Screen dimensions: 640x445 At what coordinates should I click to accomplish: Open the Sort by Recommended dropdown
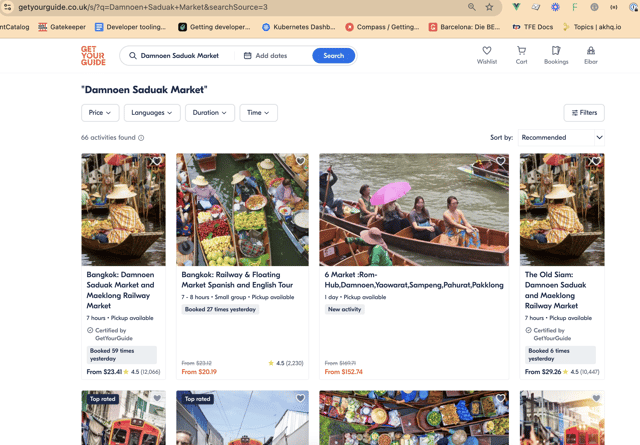[561, 137]
